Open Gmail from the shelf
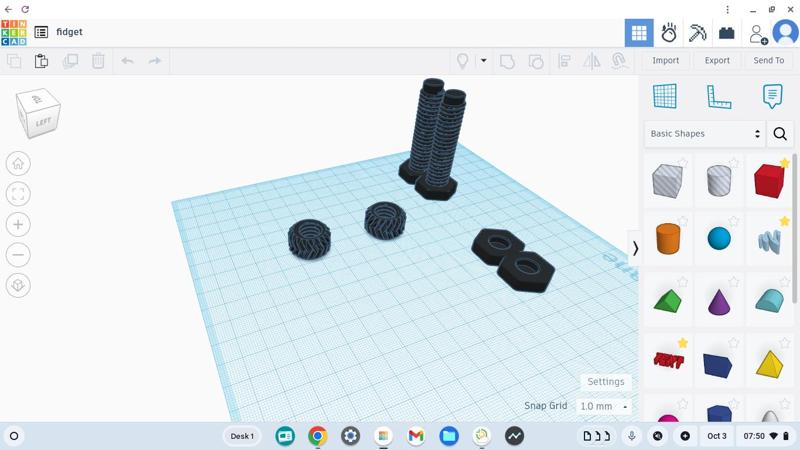 tap(416, 436)
